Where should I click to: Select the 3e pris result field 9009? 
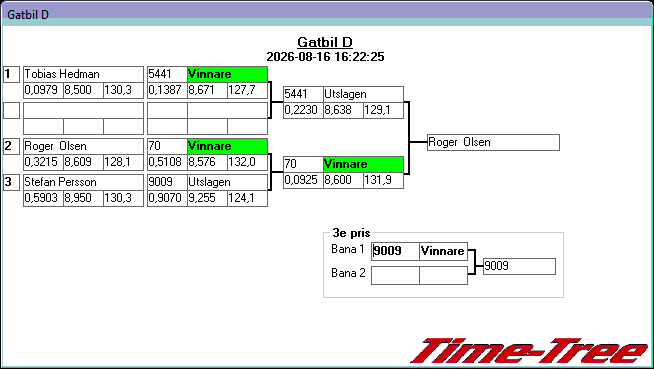pyautogui.click(x=519, y=266)
